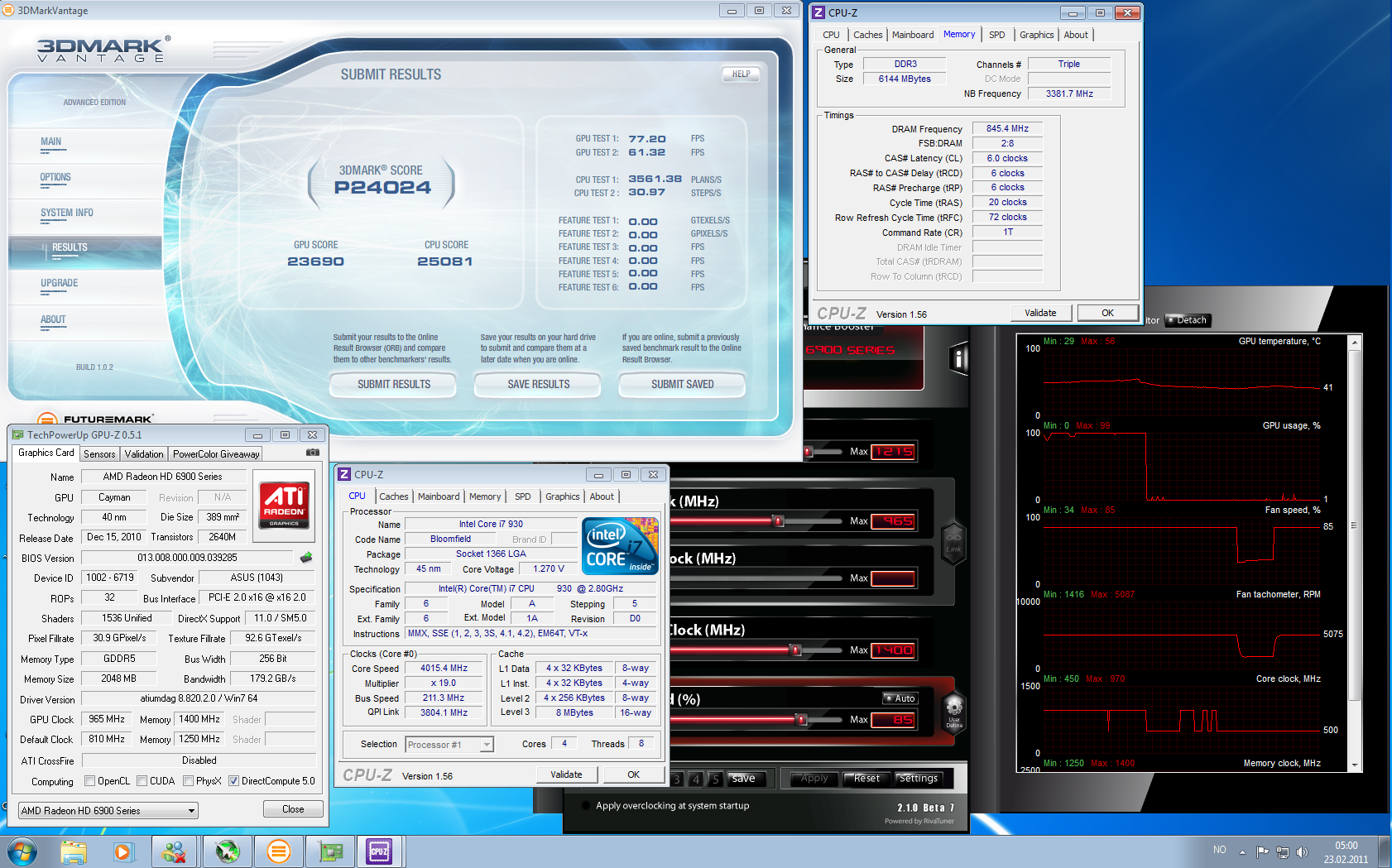Viewport: 1392px width, 868px height.
Task: Switch to 3DMark Vantage taskbar icon
Action: [x=279, y=851]
